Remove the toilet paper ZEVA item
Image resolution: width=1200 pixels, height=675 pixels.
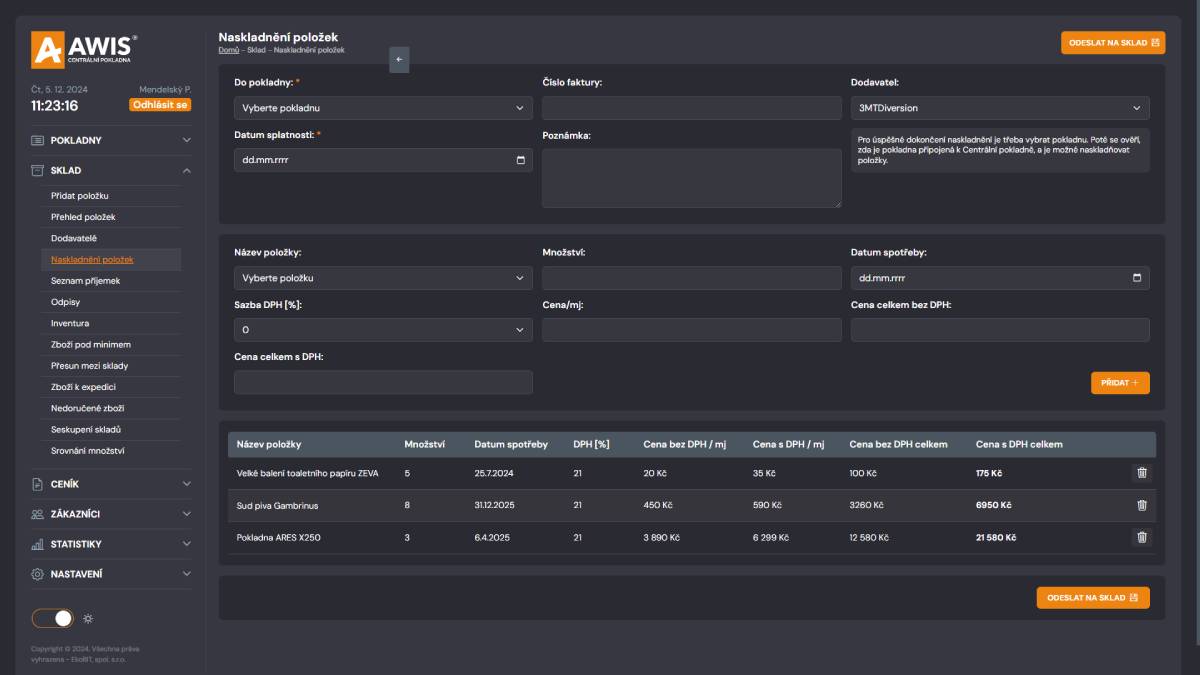1141,473
